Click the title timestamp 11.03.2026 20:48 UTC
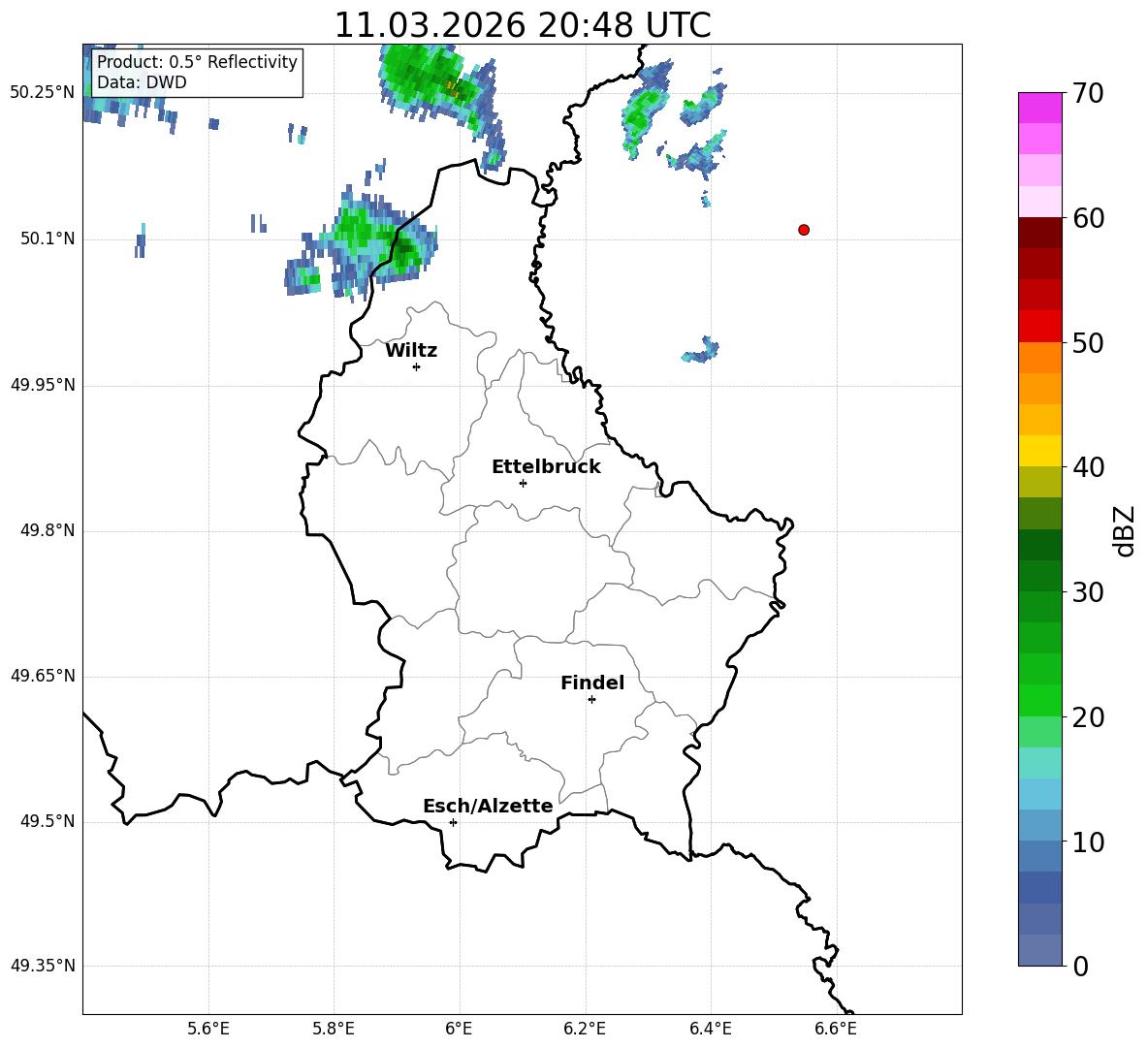This screenshot has height=1048, width=1148. pos(523,25)
